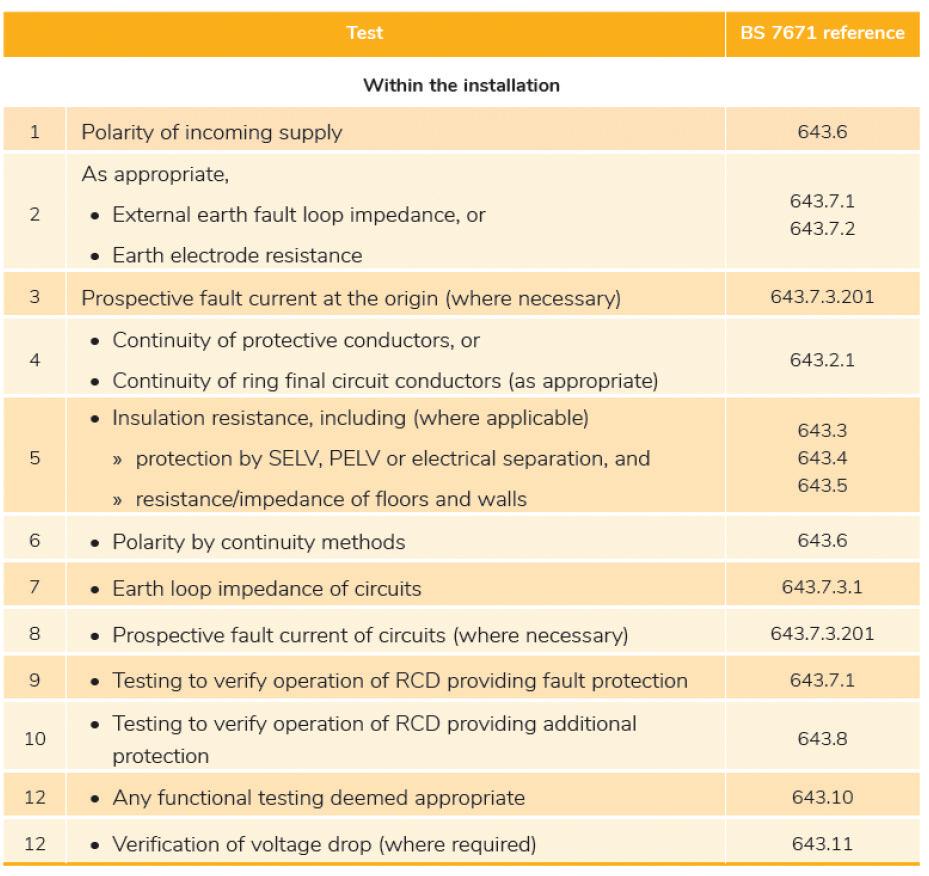Click the 643.11 voltage drop reference

[x=822, y=844]
